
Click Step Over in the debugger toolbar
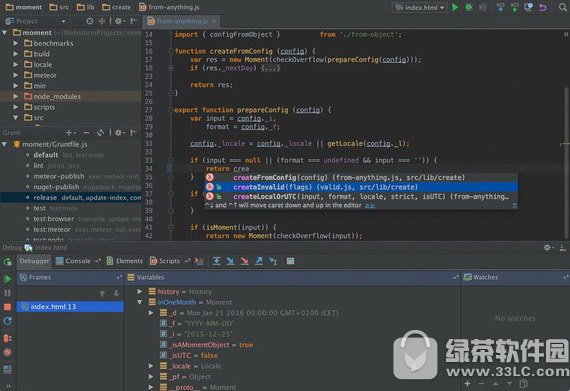point(217,261)
